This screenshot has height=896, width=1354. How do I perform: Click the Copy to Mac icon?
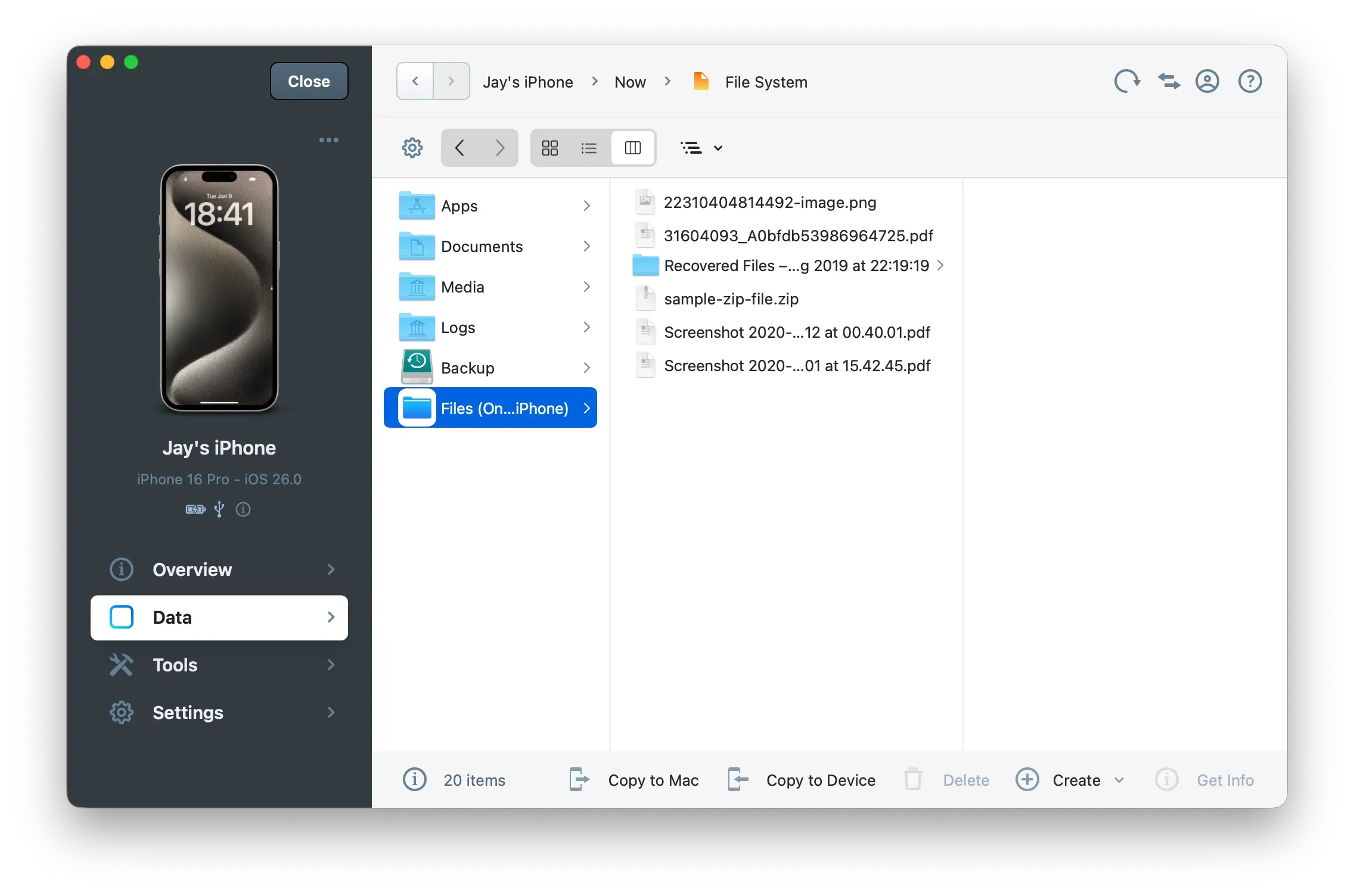(577, 779)
